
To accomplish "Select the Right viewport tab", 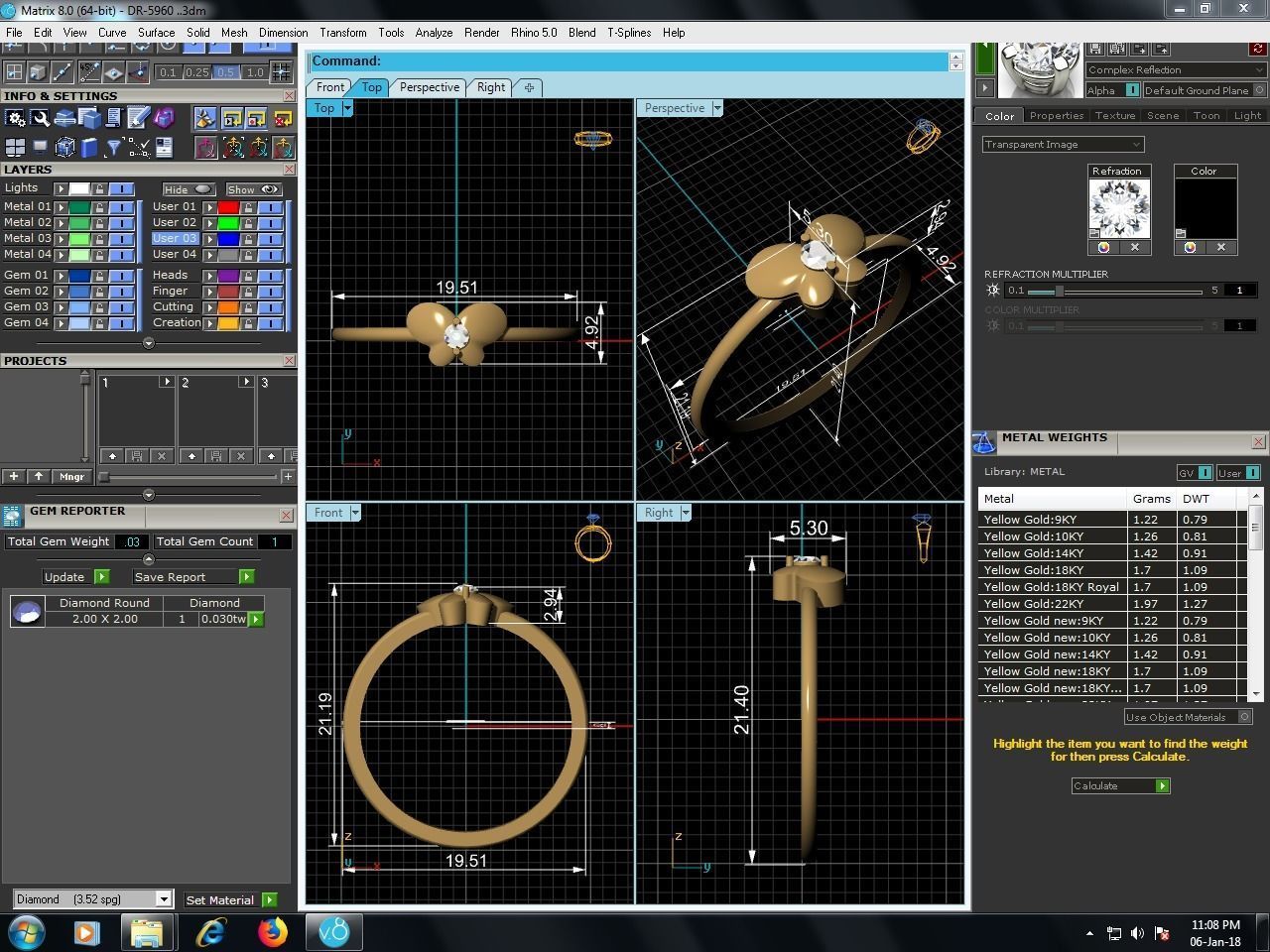I will coord(490,87).
